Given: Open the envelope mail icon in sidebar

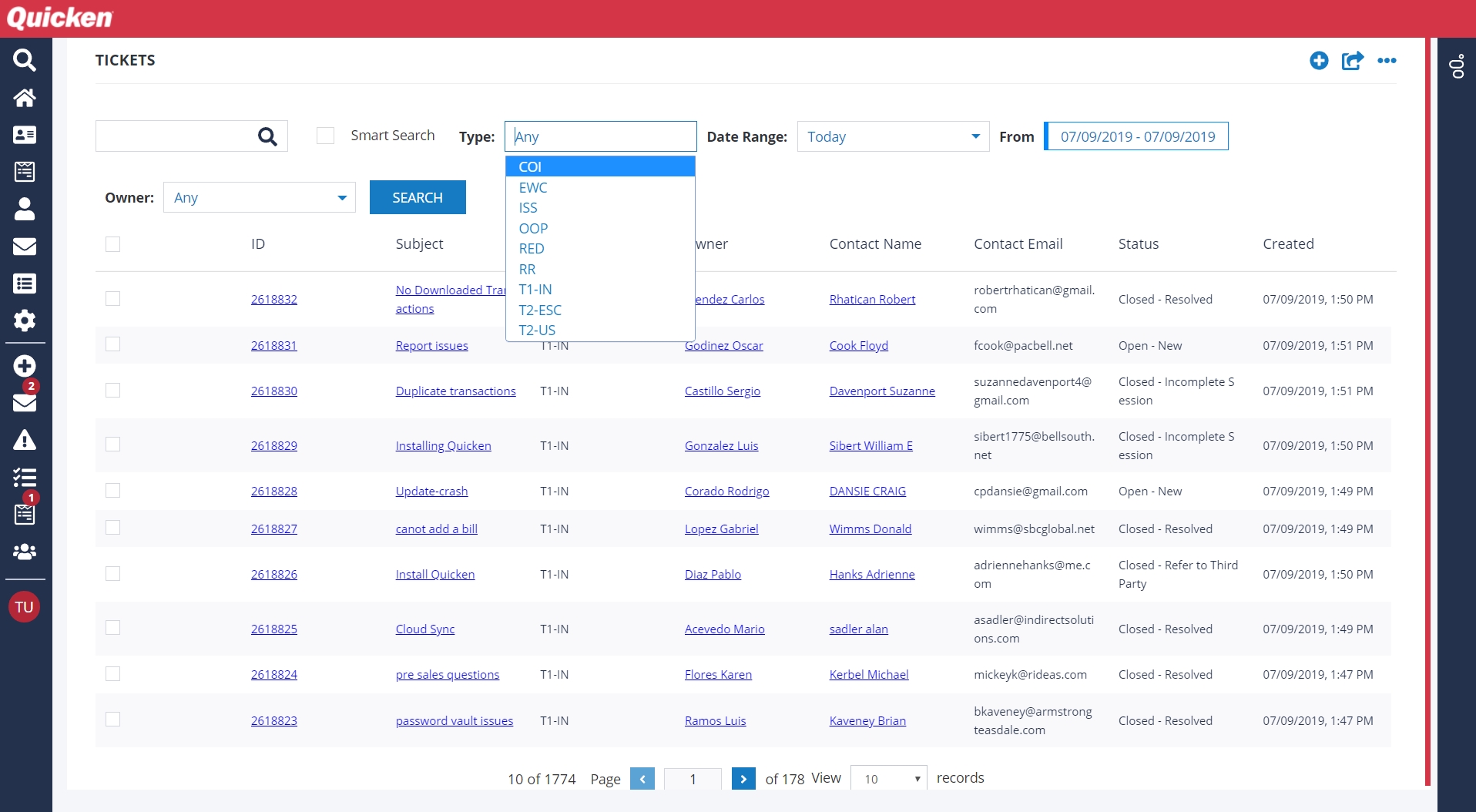Looking at the screenshot, I should pyautogui.click(x=25, y=247).
